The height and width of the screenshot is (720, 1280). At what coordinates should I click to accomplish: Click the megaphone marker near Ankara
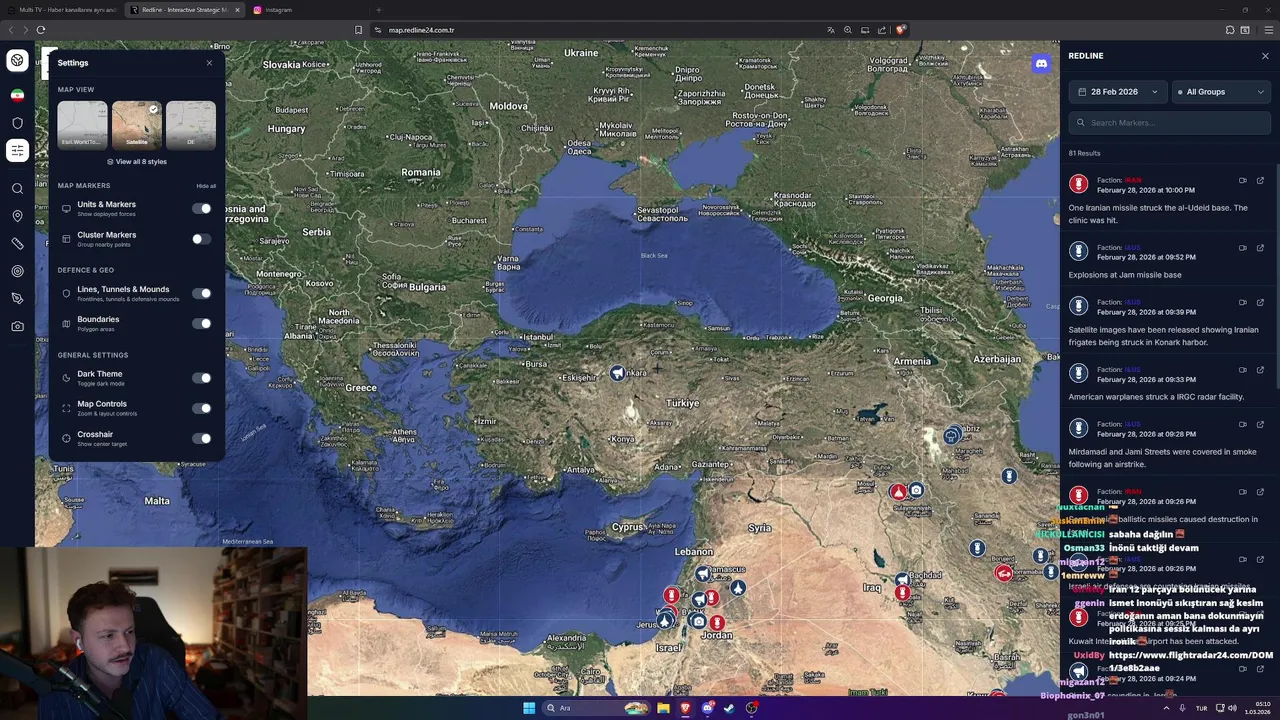coord(617,373)
